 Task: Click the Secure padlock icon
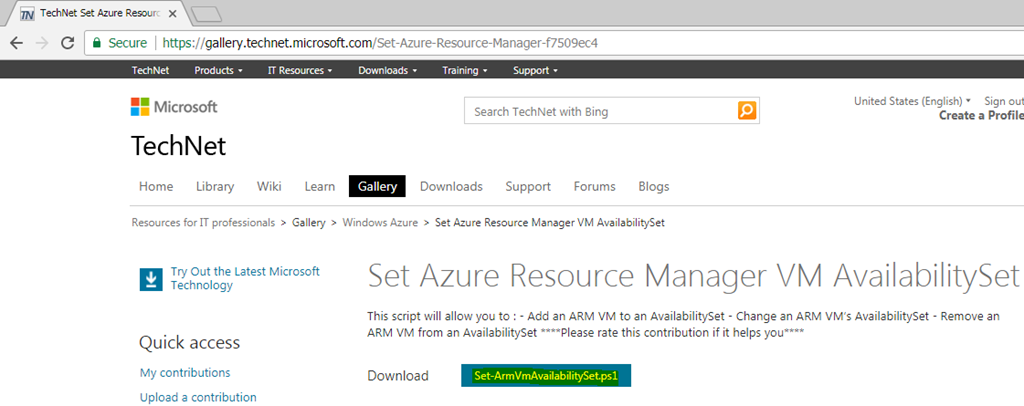[97, 43]
